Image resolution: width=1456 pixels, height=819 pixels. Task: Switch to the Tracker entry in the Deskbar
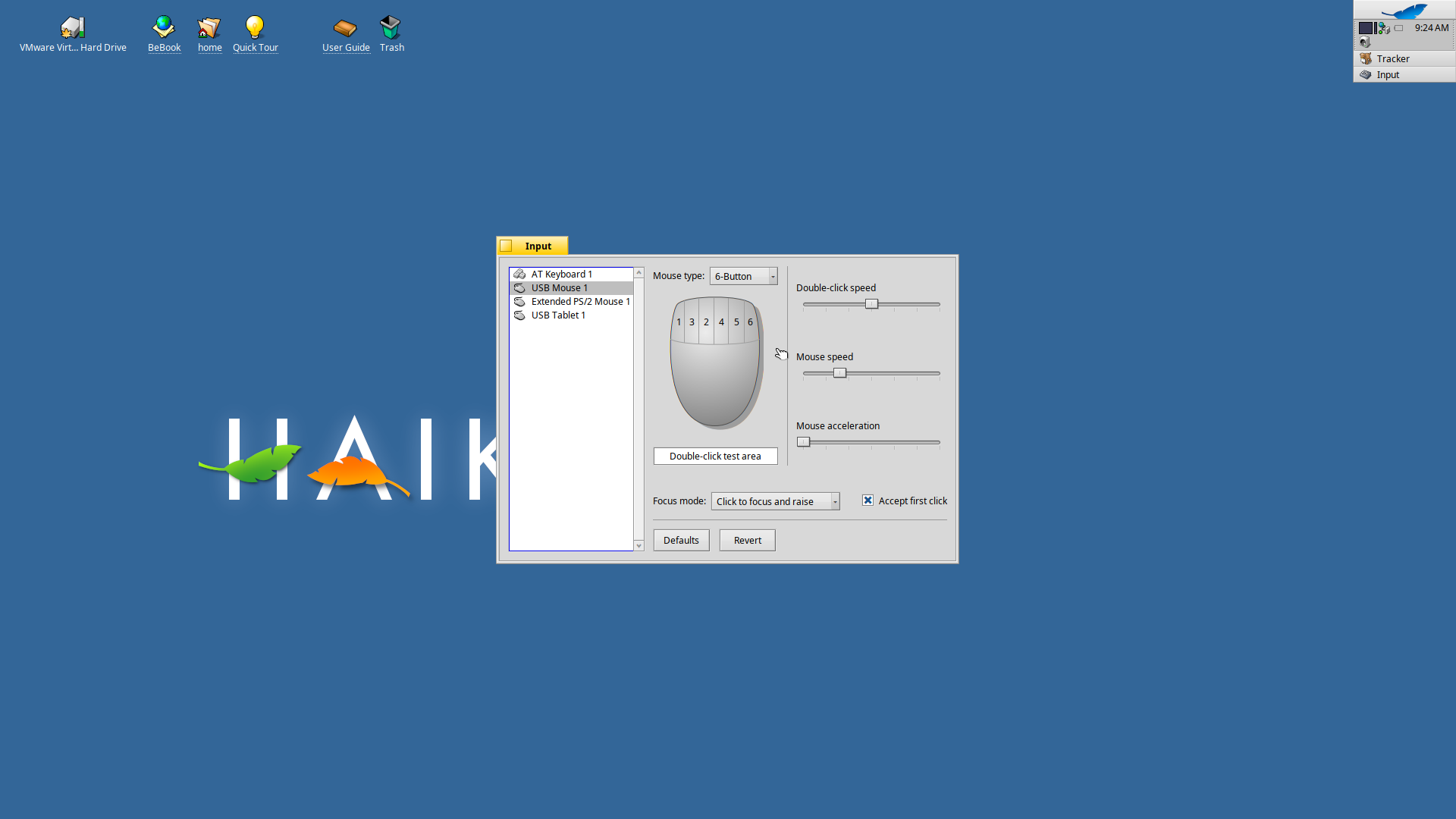tap(1404, 58)
